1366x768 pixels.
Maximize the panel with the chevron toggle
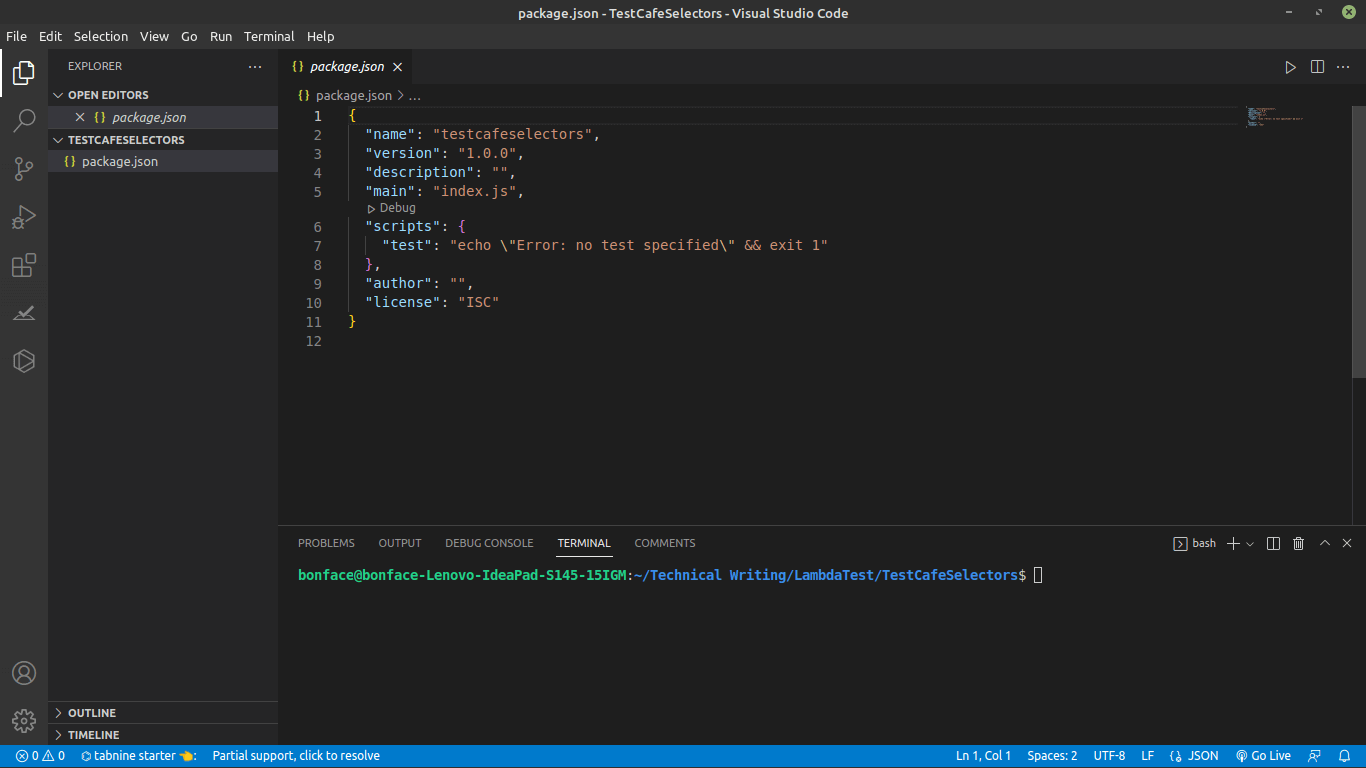click(x=1325, y=543)
